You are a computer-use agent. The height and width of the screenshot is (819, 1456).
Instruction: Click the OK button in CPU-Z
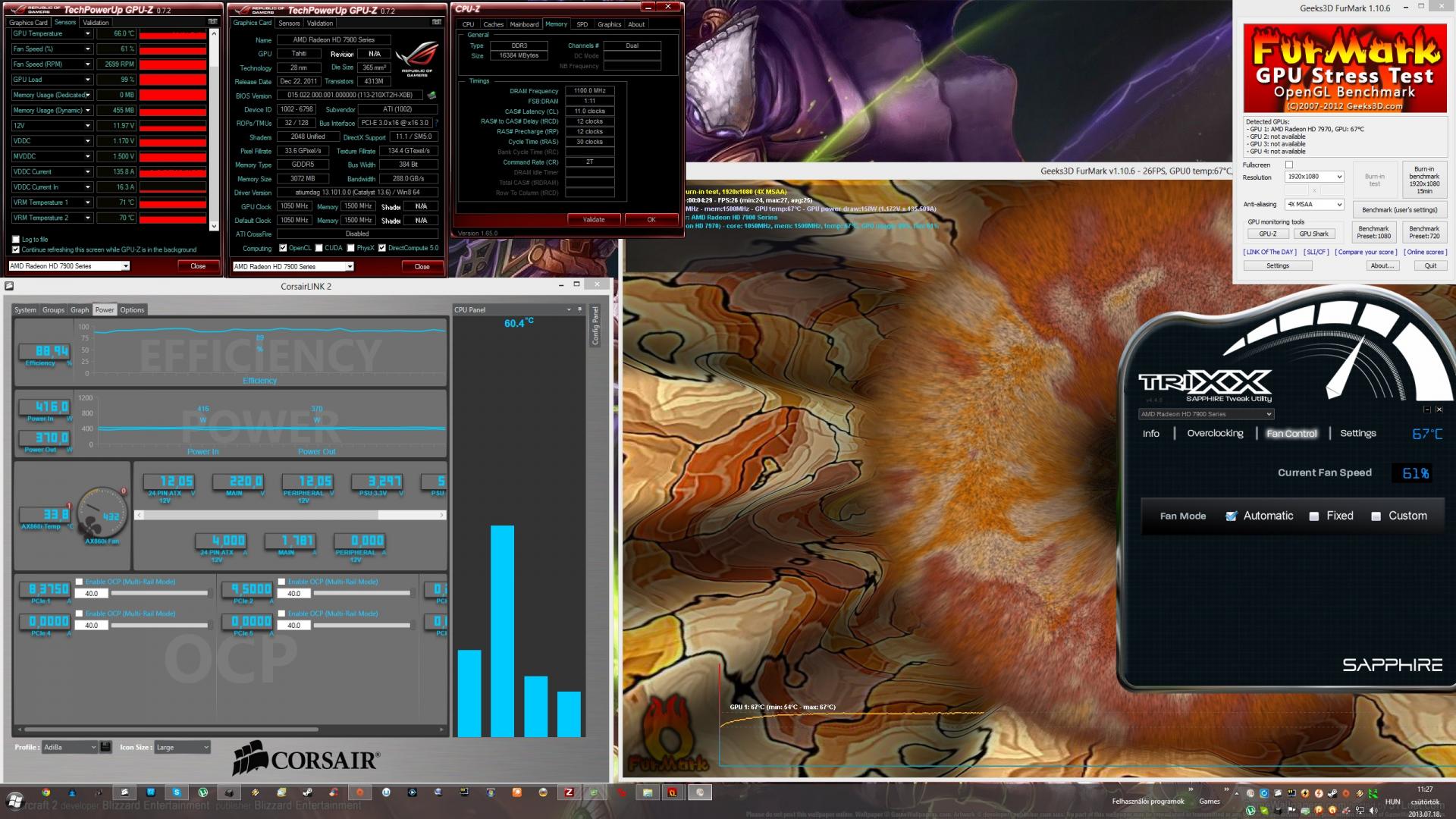click(x=651, y=219)
